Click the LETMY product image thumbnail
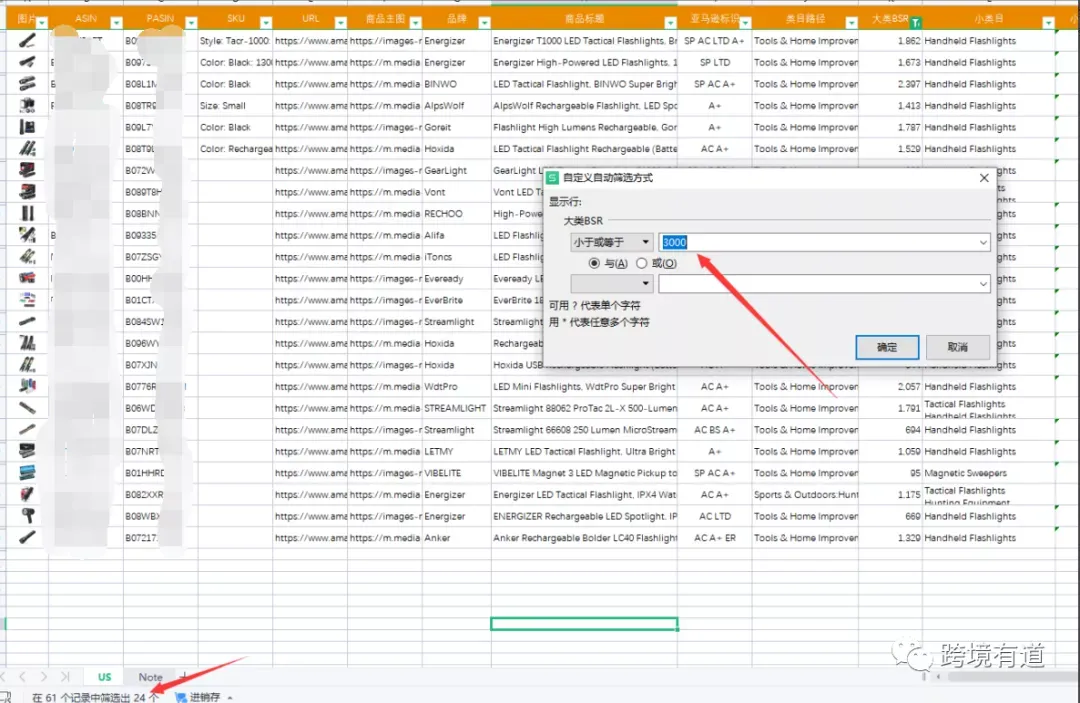 coord(27,451)
